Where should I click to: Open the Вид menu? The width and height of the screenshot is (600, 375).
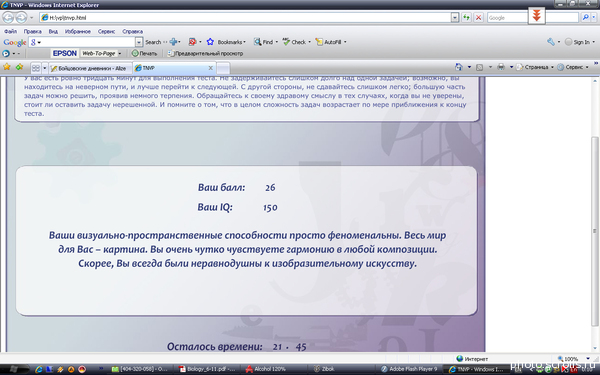tap(53, 31)
